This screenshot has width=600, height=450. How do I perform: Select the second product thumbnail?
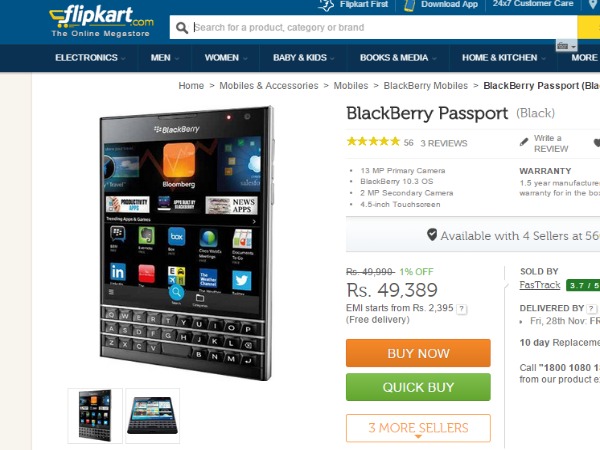(152, 416)
